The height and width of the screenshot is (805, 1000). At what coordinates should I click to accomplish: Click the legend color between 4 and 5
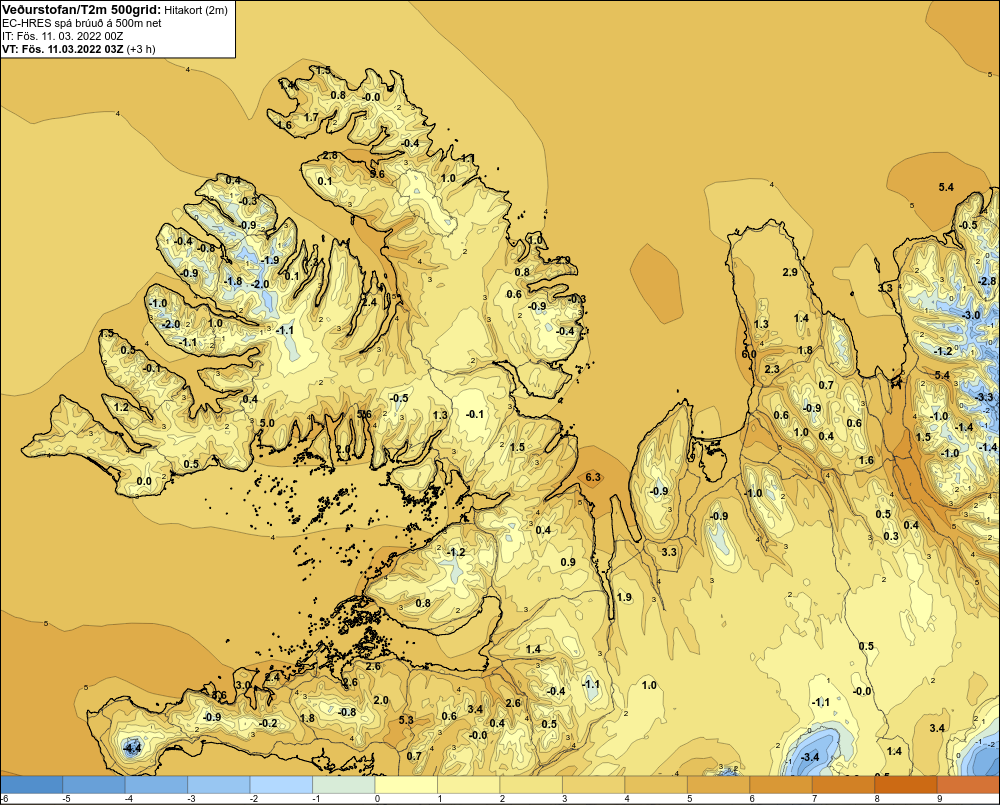pyautogui.click(x=656, y=785)
